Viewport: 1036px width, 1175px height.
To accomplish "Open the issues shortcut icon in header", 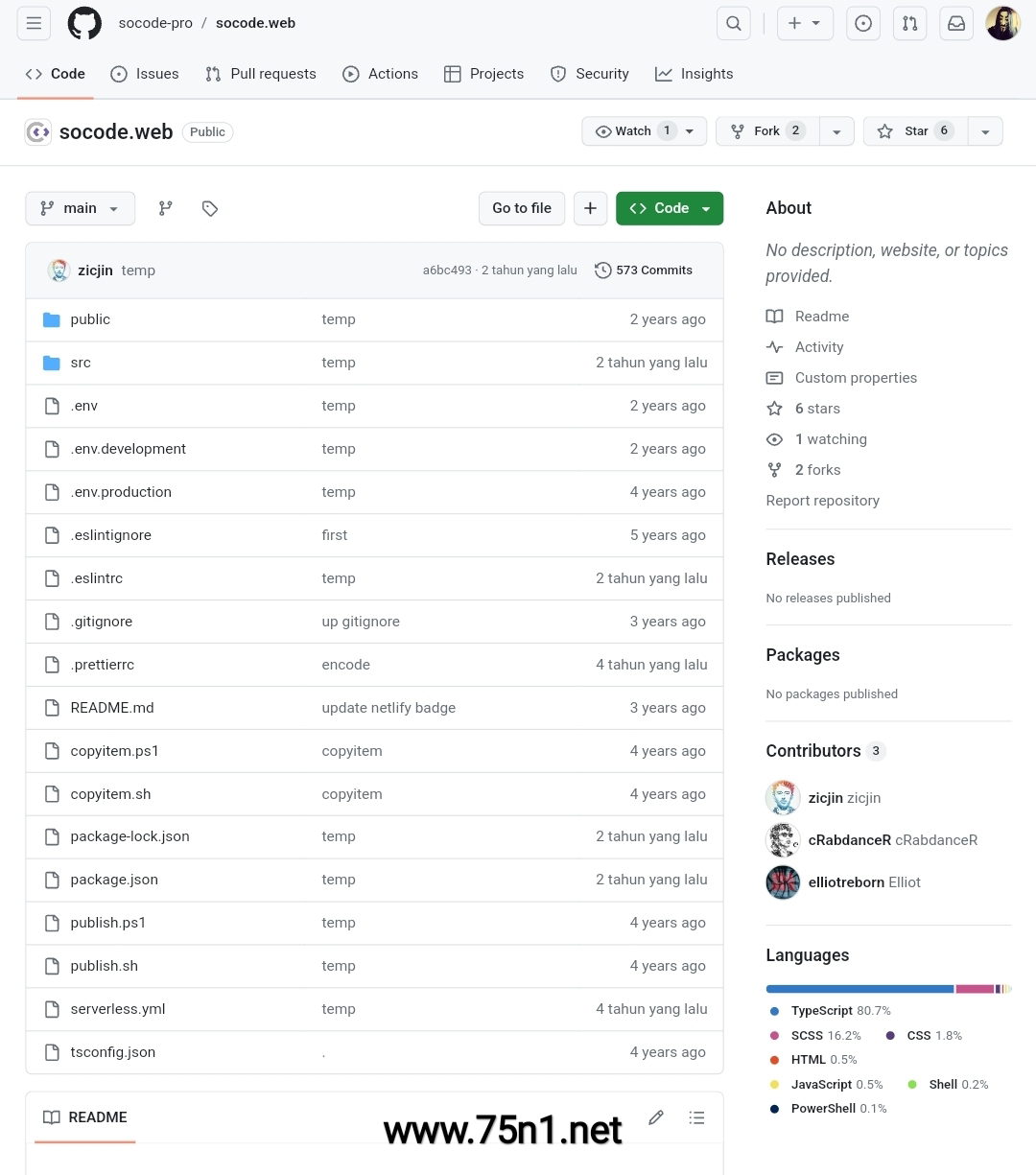I will coord(863,24).
